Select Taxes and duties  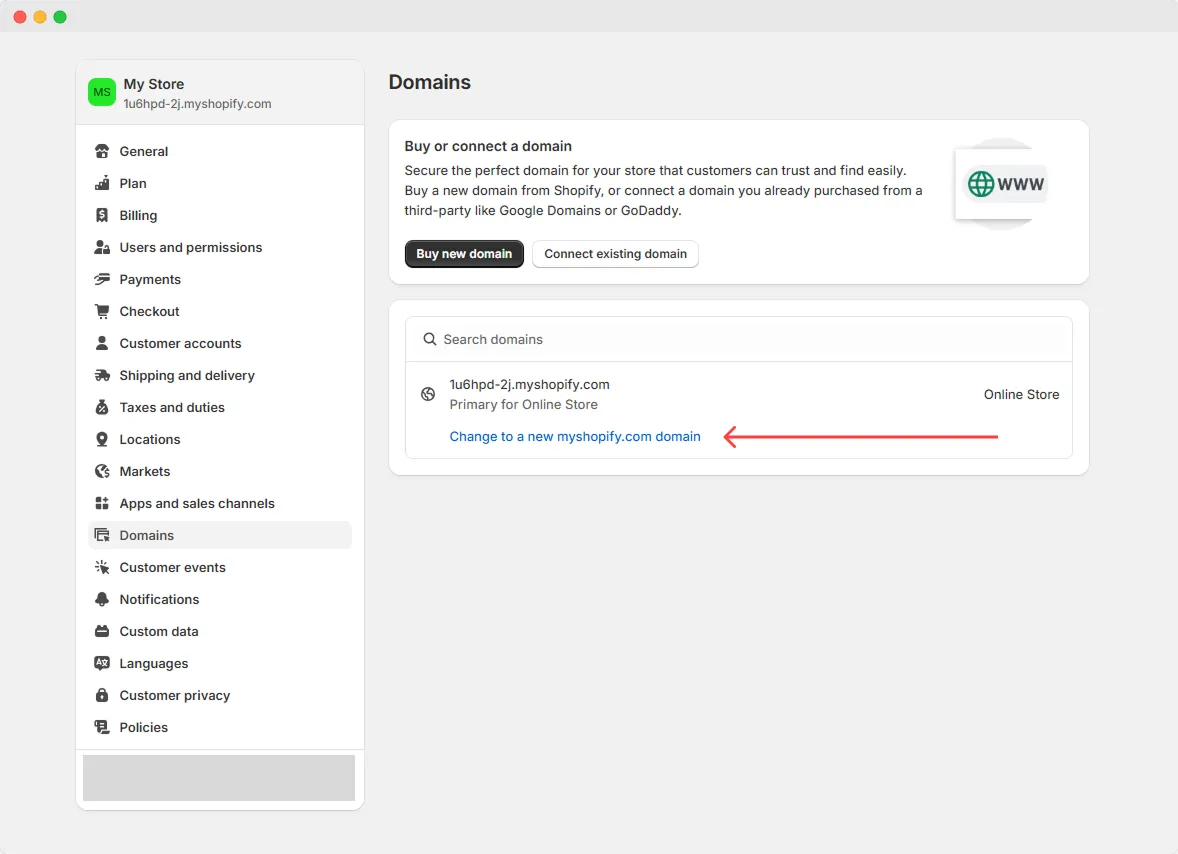(x=172, y=408)
